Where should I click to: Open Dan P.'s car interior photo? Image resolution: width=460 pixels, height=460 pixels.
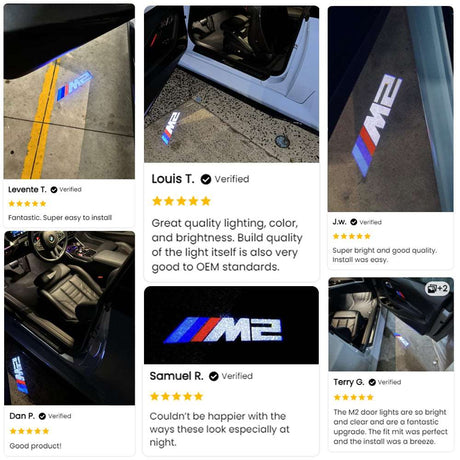pos(69,318)
